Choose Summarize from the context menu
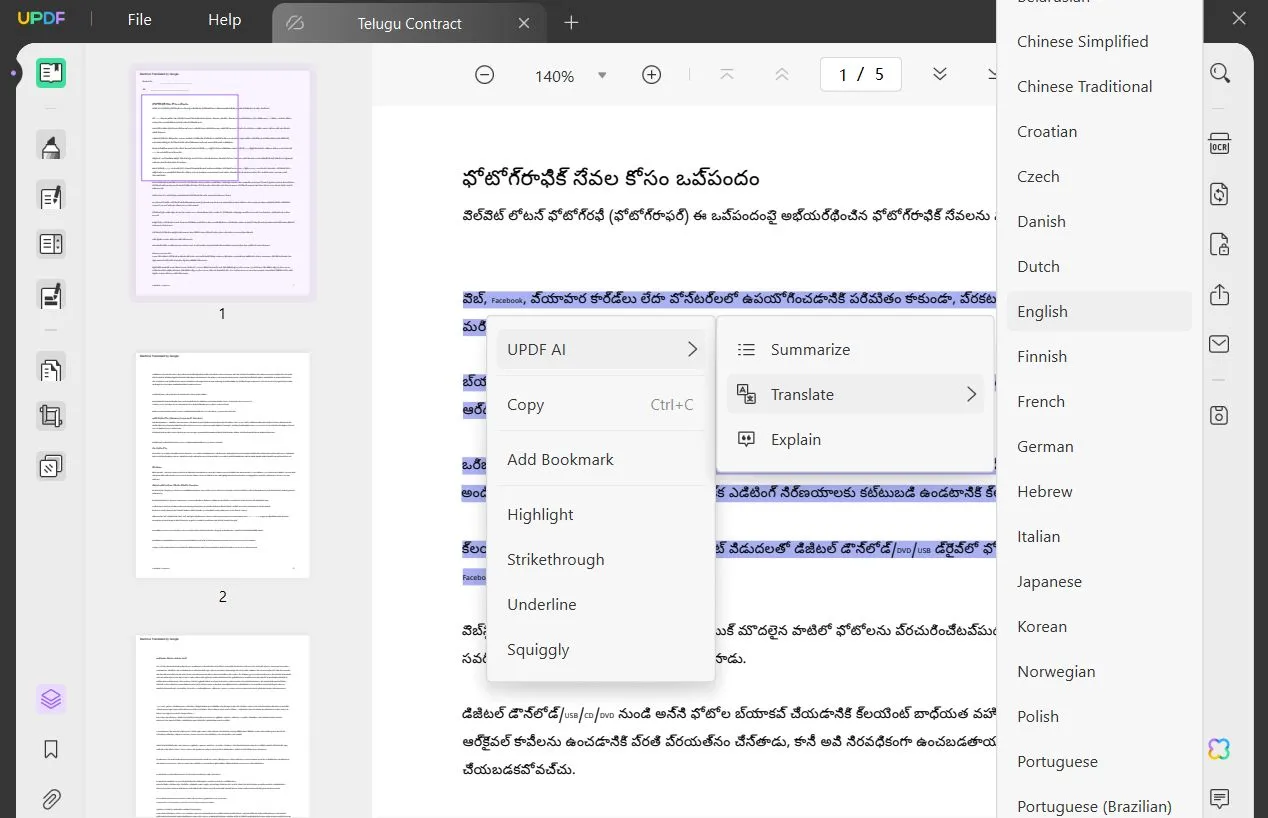This screenshot has width=1268, height=818. (x=810, y=349)
